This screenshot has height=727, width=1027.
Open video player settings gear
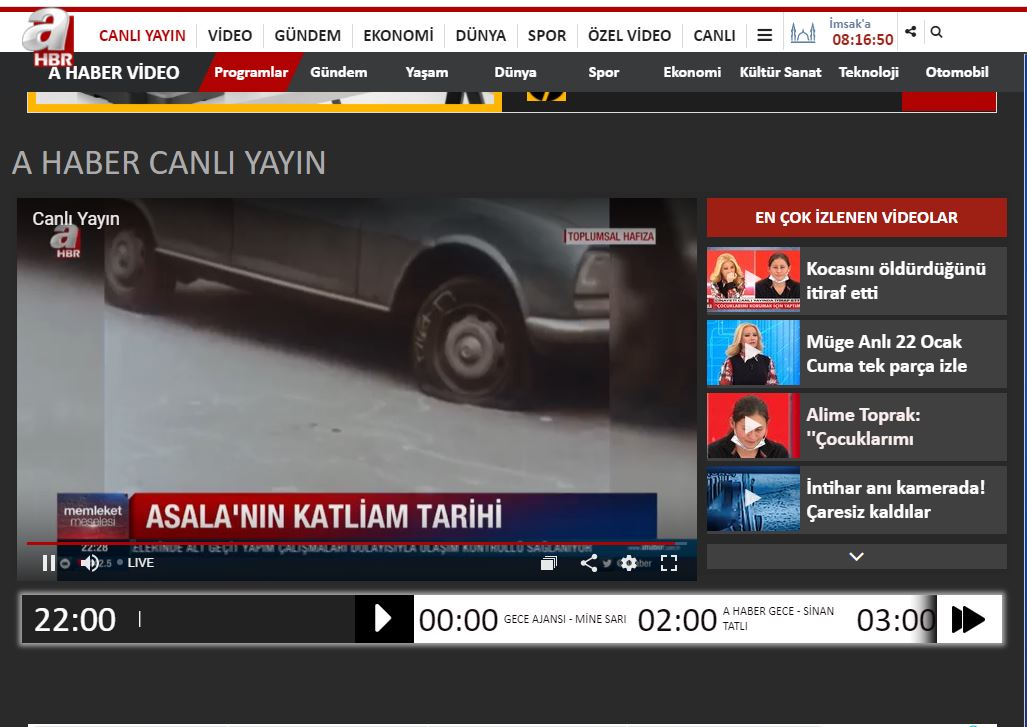coord(629,563)
